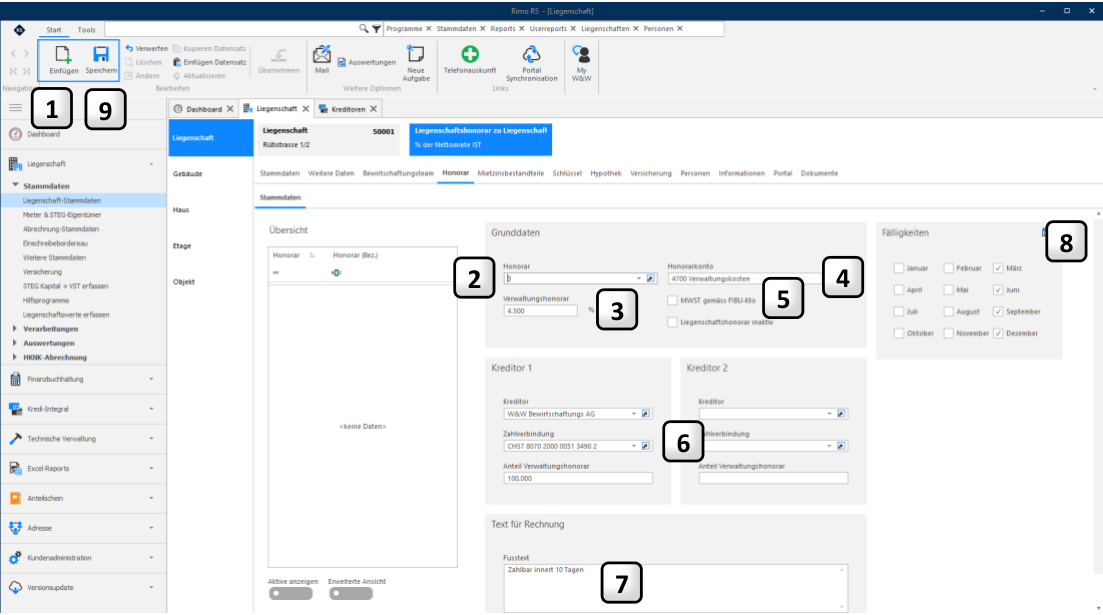Screen dimensions: 1103x615
Task: Check the Januar checkbox
Action: coord(898,268)
